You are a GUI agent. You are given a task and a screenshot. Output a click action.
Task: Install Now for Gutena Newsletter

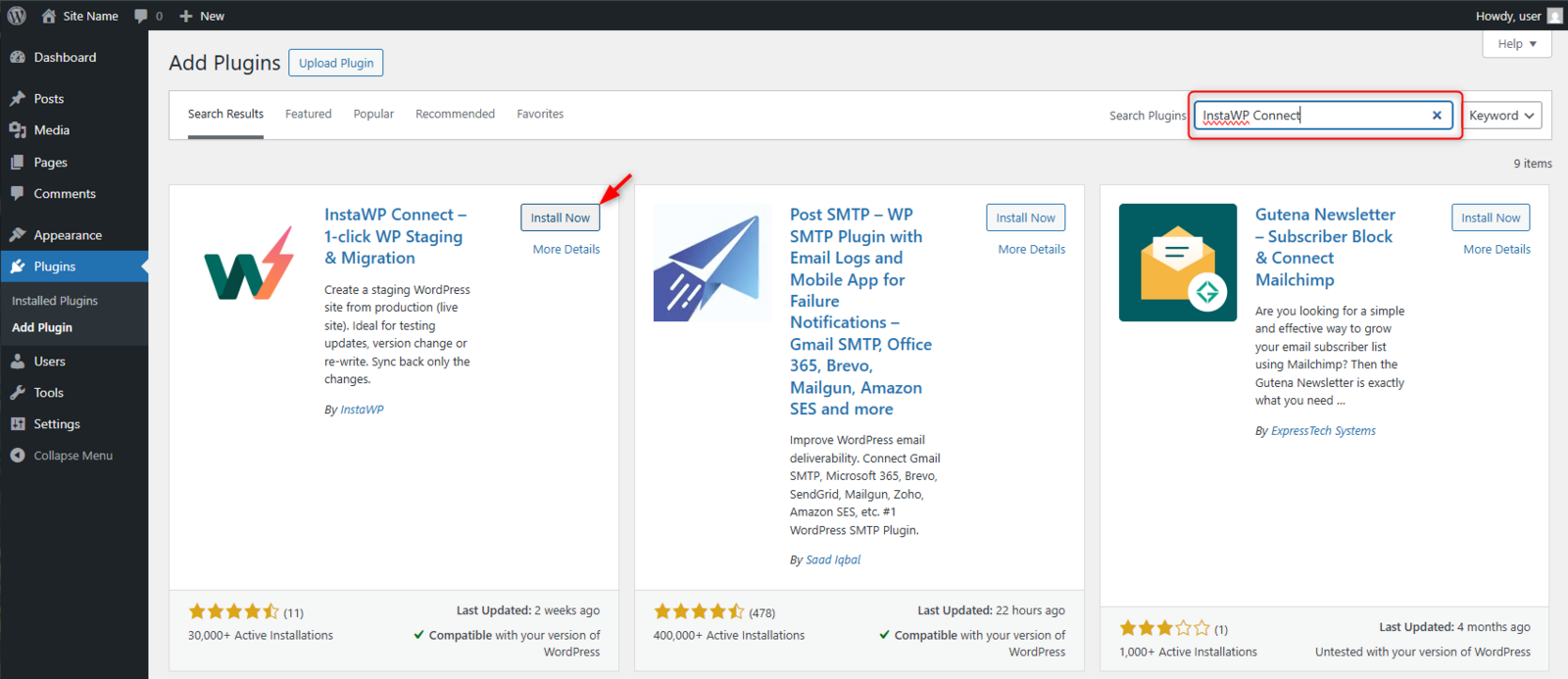coord(1491,218)
